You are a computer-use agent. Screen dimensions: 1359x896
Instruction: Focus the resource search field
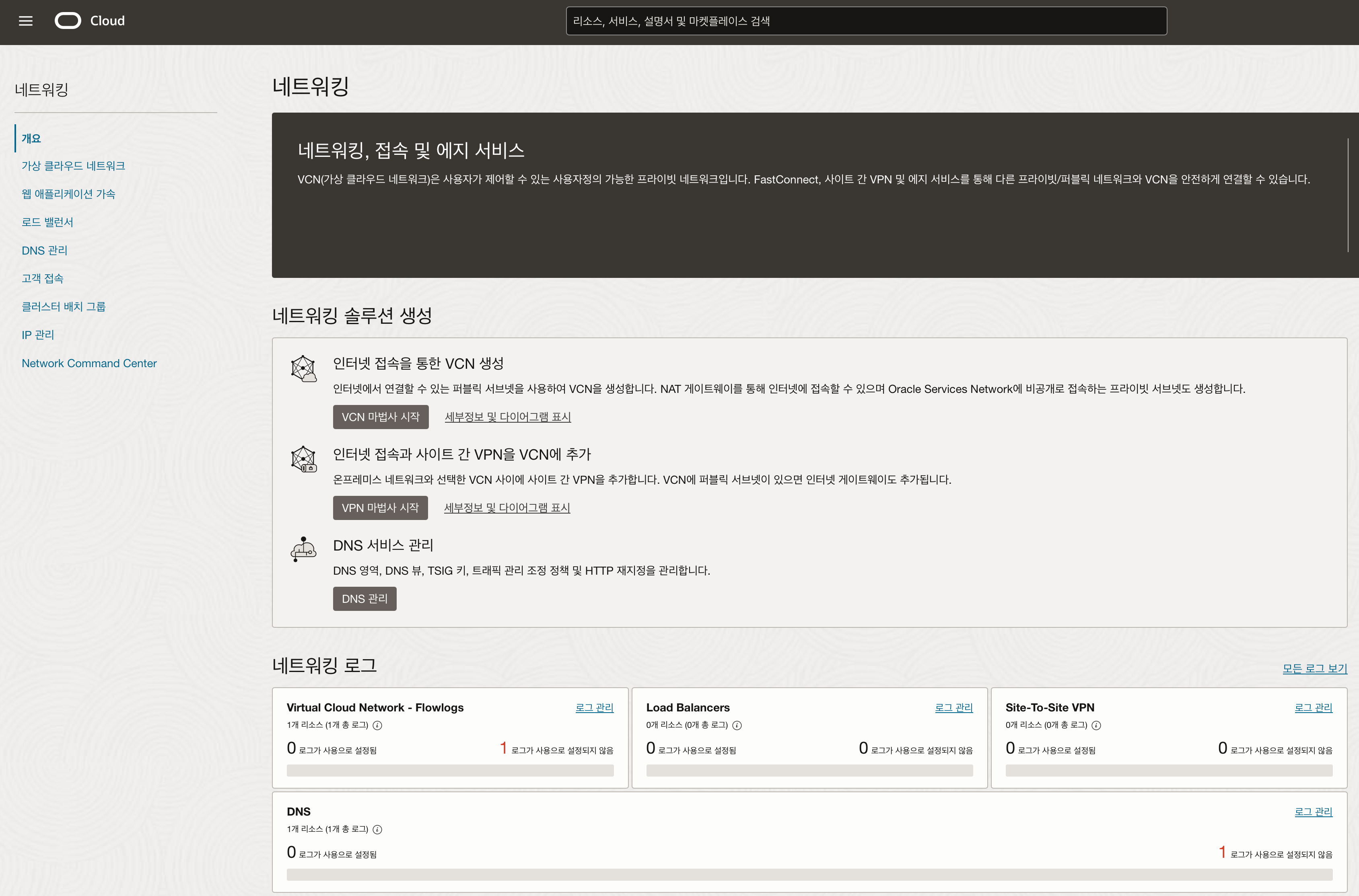866,21
